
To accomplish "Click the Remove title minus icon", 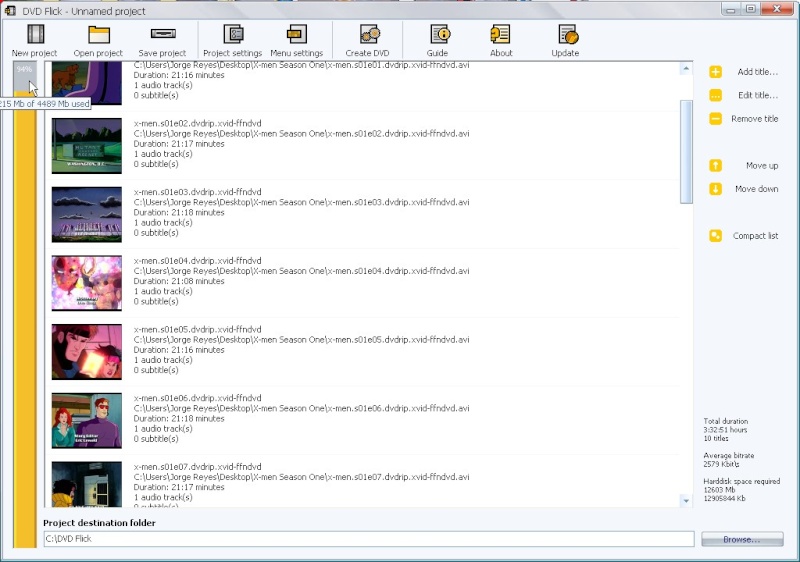I will [x=715, y=119].
